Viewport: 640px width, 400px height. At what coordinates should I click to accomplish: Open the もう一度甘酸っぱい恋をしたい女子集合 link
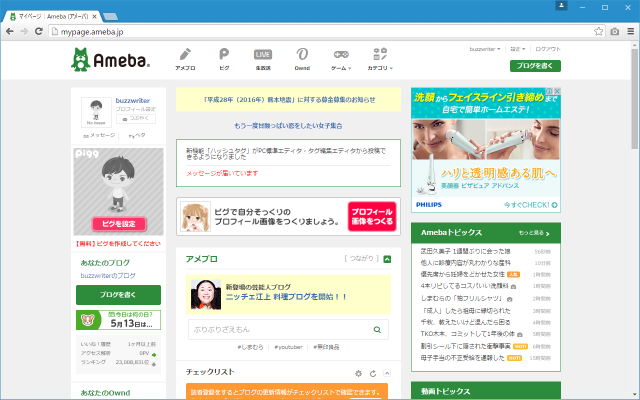click(288, 126)
